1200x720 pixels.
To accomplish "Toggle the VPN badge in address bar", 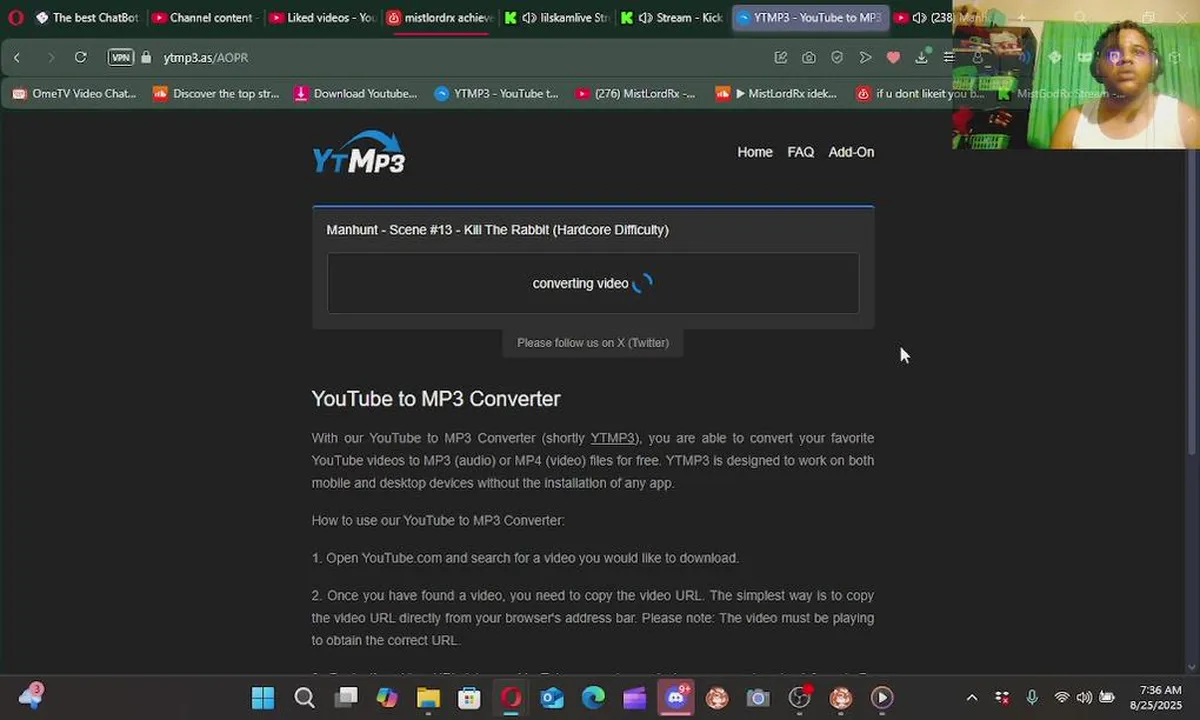I will click(x=121, y=58).
